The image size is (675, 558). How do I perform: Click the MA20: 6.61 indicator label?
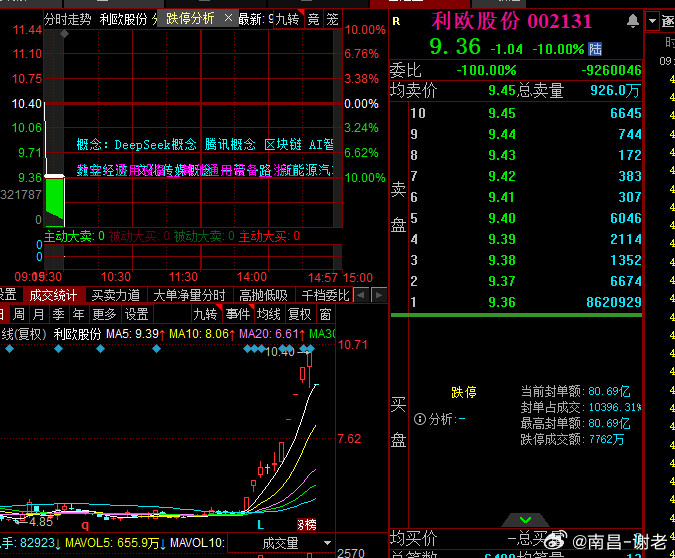[272, 334]
